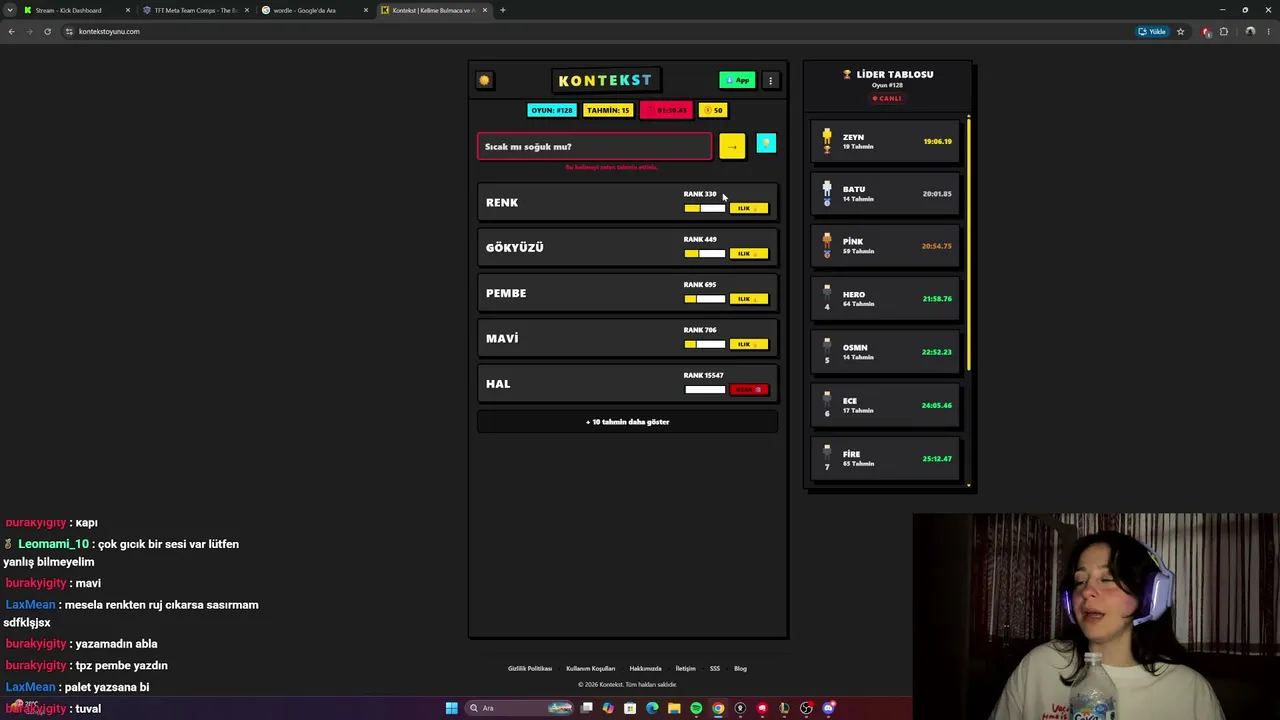Open Spotify from the taskbar

(696, 708)
